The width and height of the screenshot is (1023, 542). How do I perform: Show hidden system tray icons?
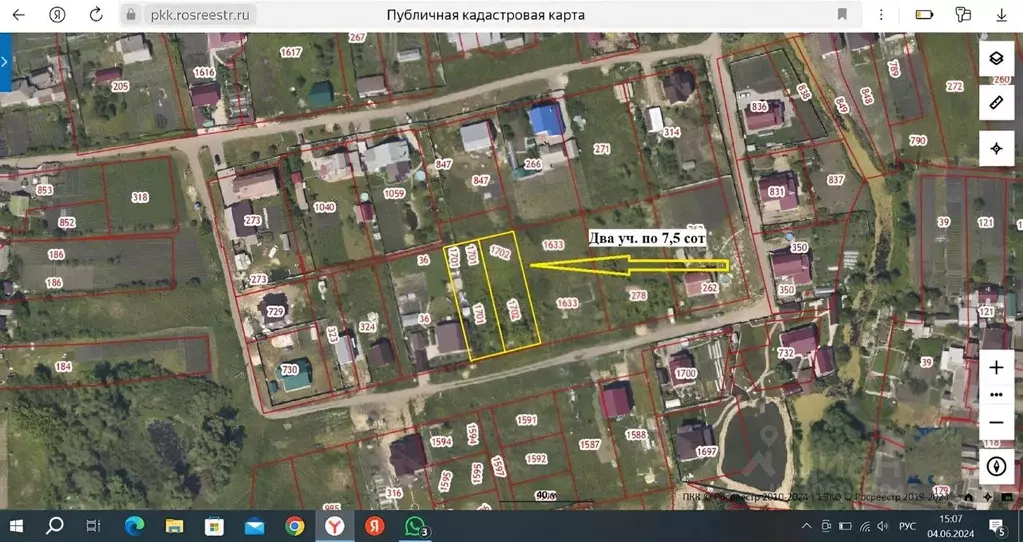click(807, 526)
